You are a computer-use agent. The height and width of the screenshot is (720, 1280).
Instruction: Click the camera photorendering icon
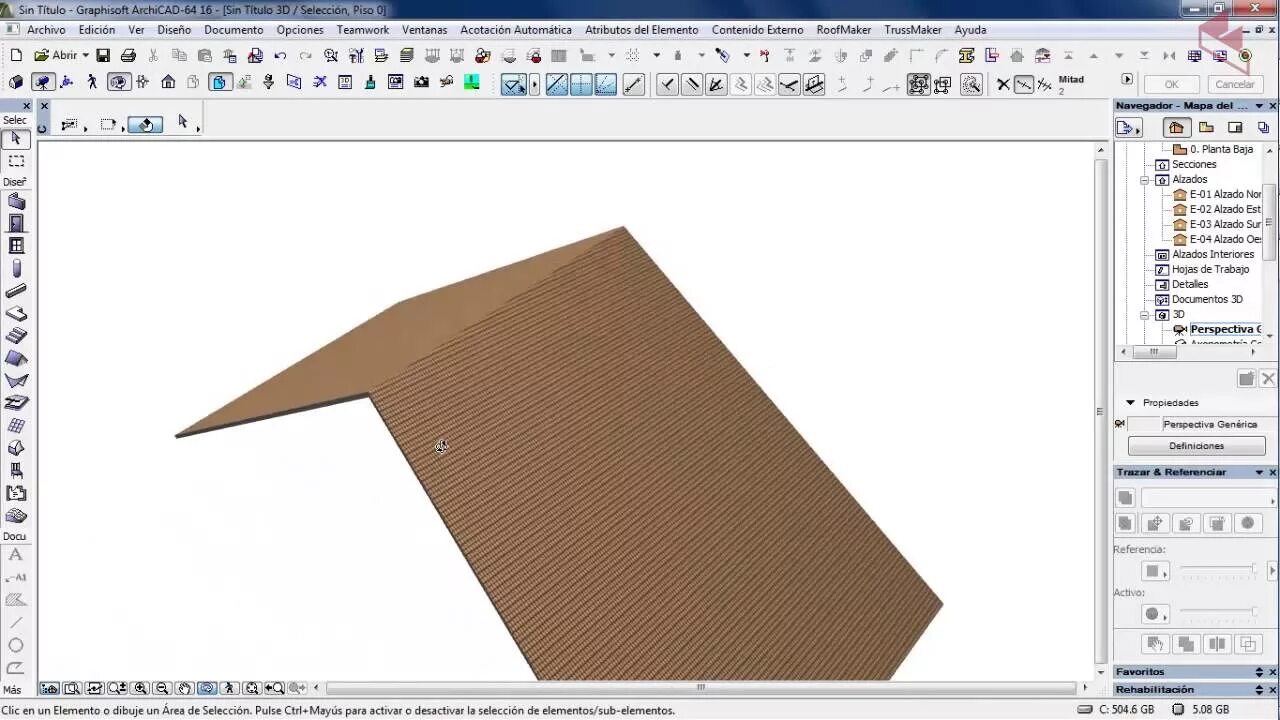(x=421, y=82)
